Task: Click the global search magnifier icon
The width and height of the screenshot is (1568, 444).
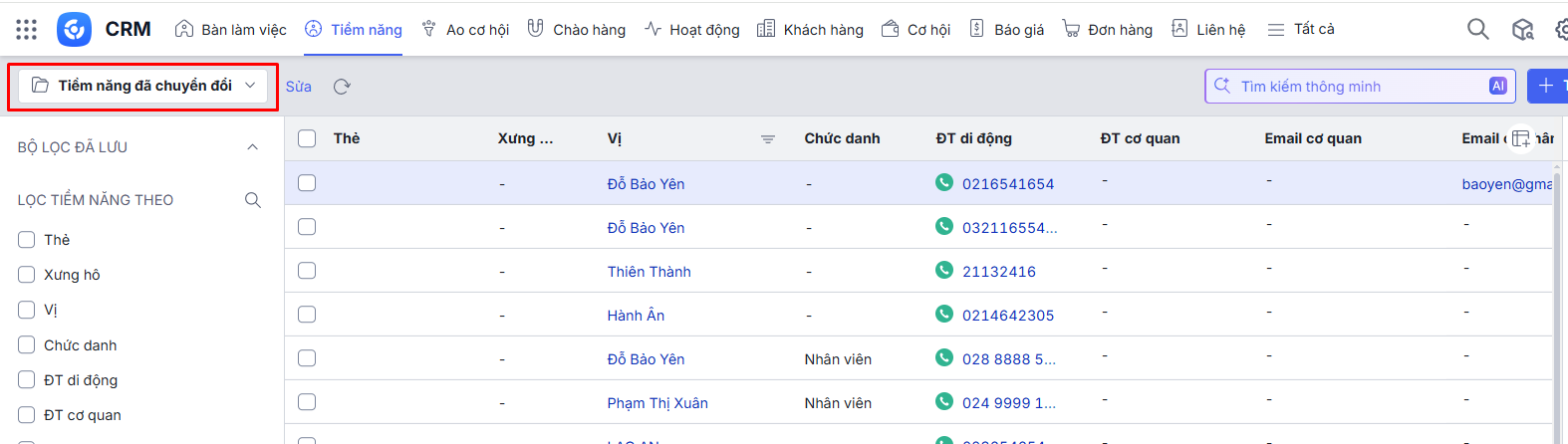Action: (x=1477, y=30)
